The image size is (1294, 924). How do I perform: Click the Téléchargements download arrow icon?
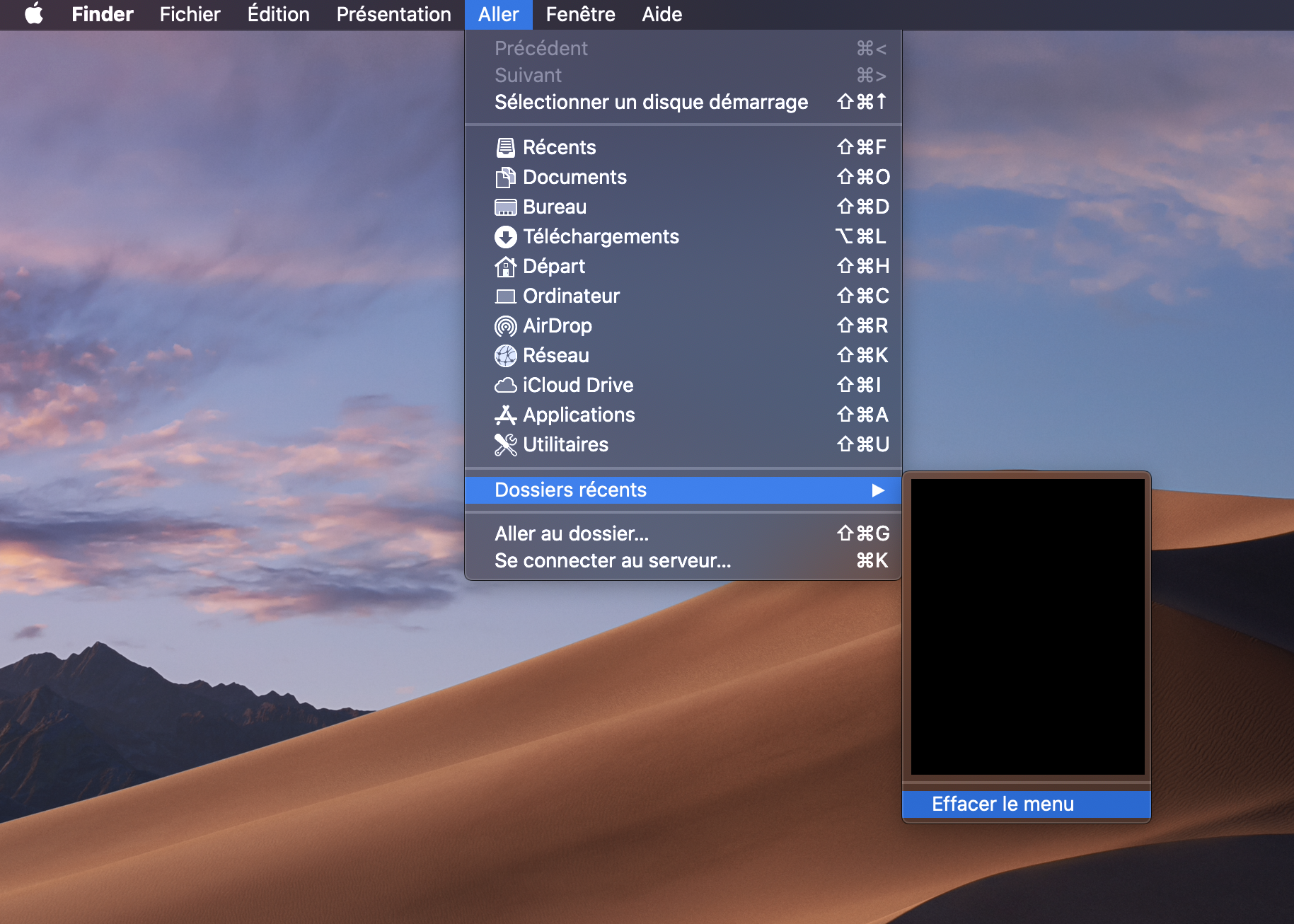coord(505,236)
